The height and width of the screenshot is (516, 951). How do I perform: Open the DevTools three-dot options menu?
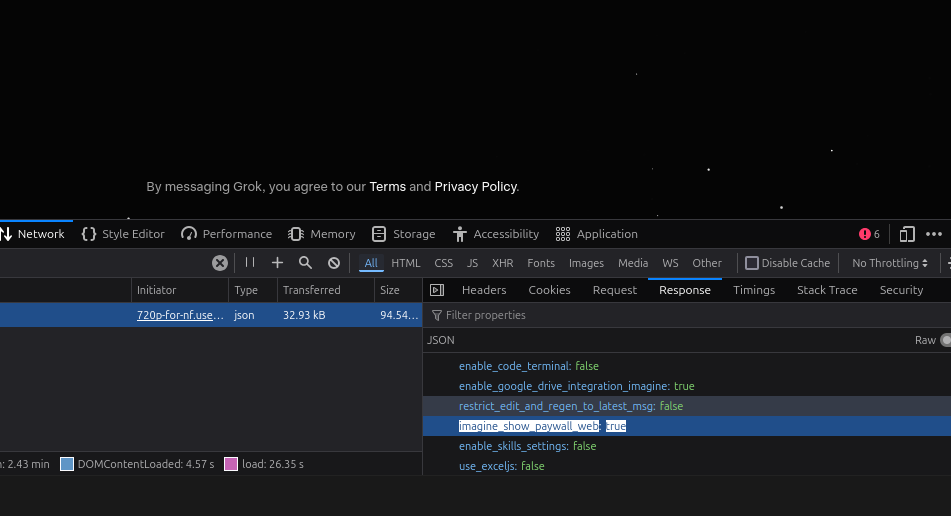pyautogui.click(x=934, y=234)
